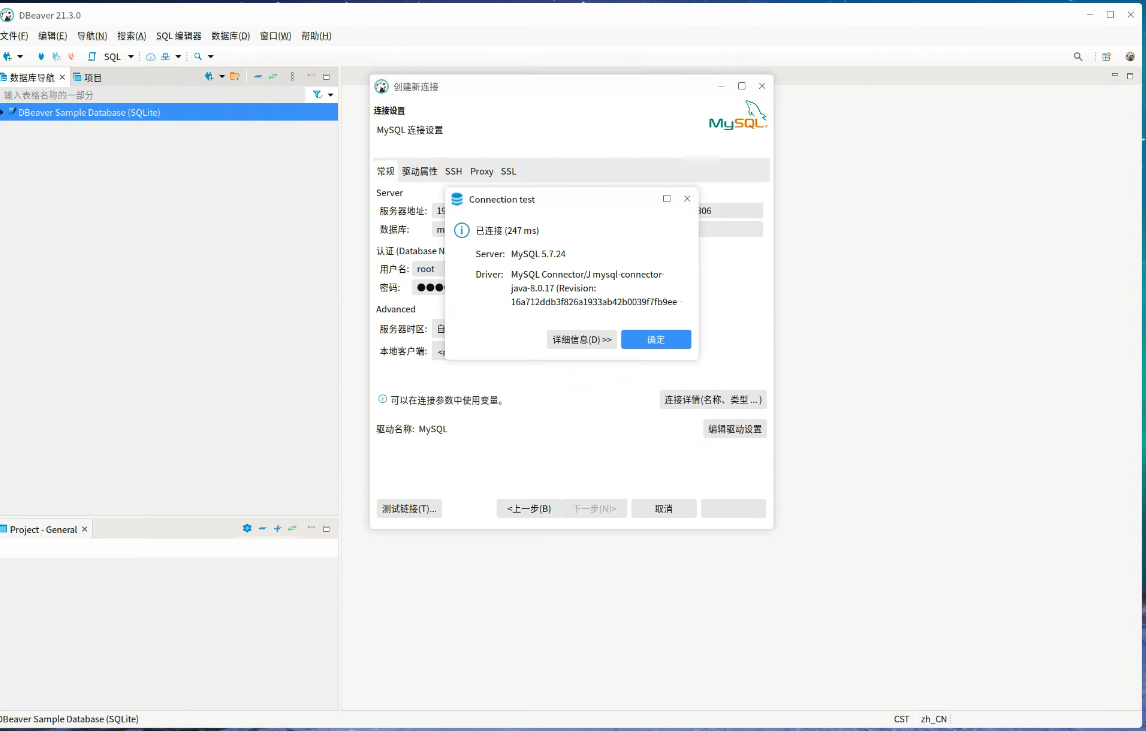Switch to Proxy tab in connection dialog
1146x731 pixels.
(x=482, y=171)
